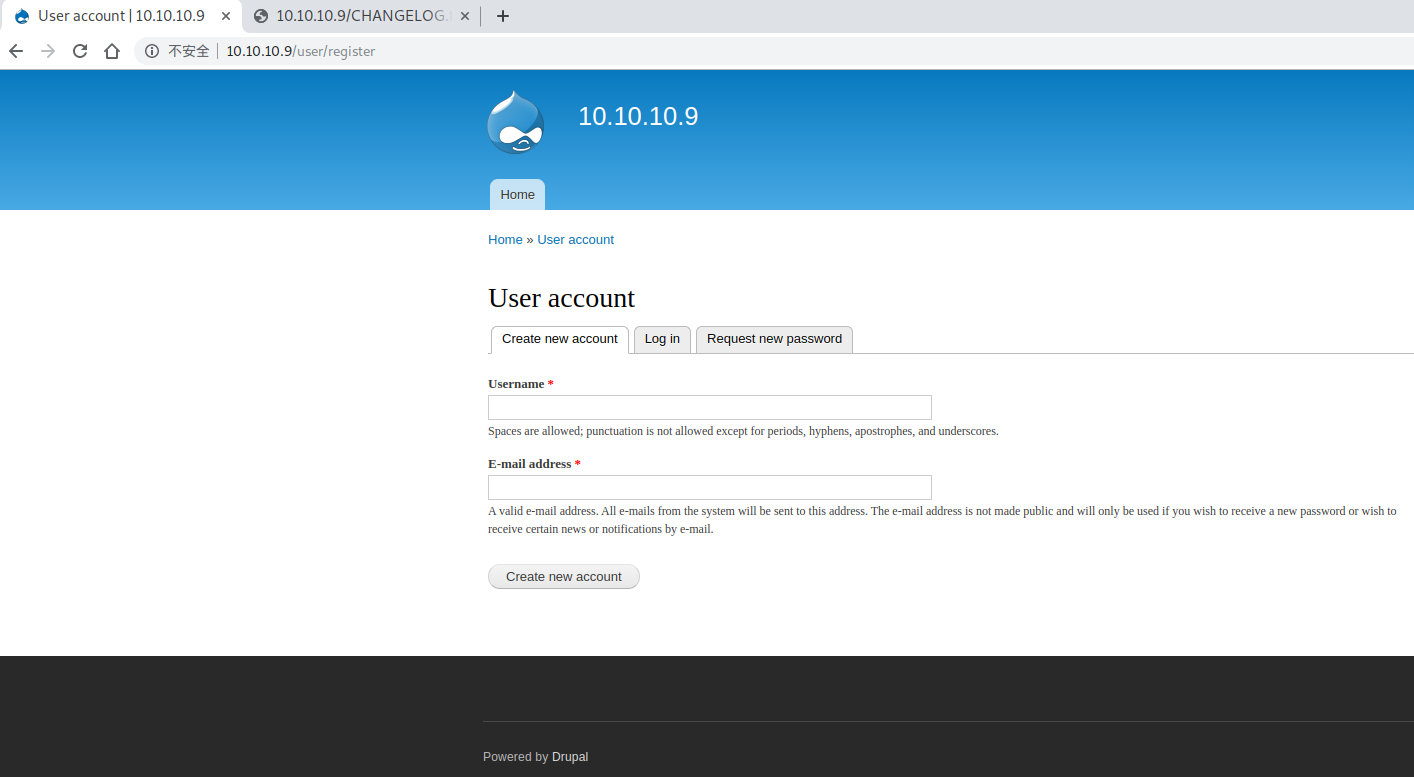The image size is (1414, 777).
Task: Click the Home navigation menu item
Action: coord(517,195)
